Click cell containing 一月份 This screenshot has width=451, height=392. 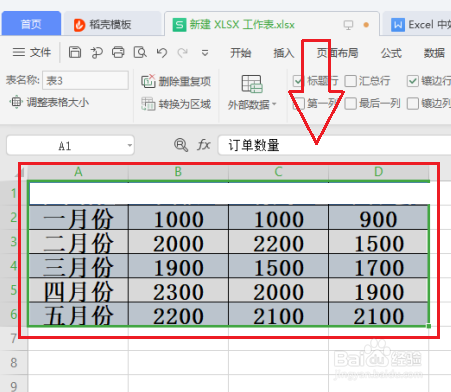click(x=78, y=218)
